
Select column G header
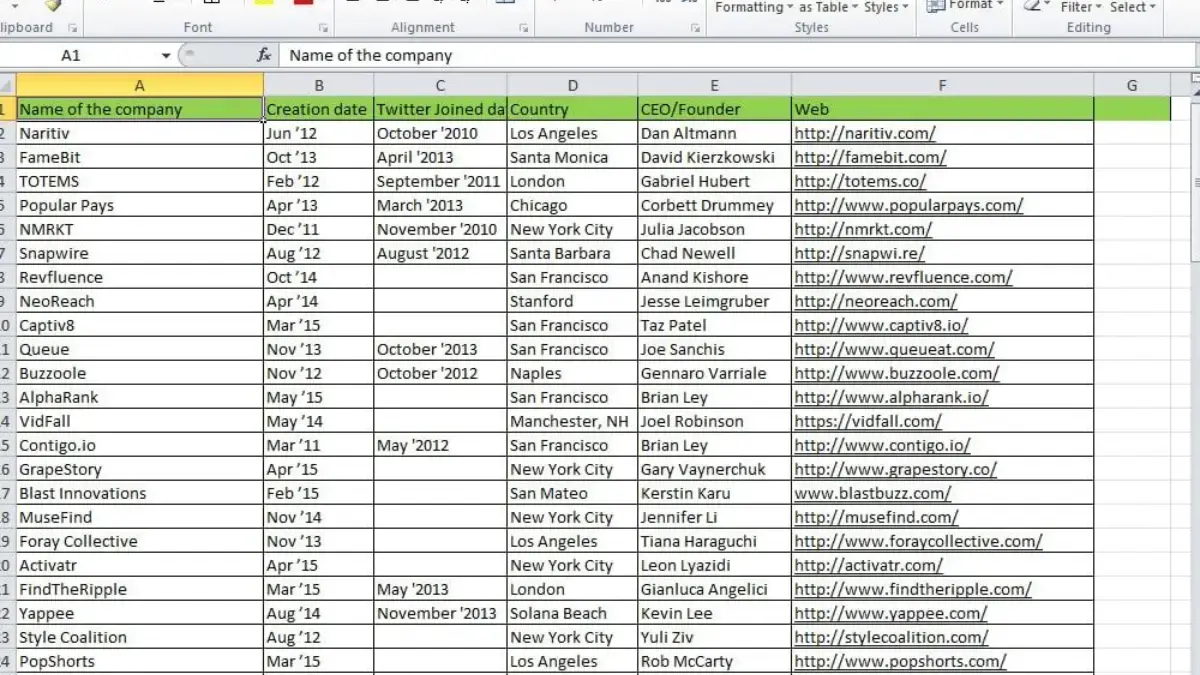pos(1132,85)
